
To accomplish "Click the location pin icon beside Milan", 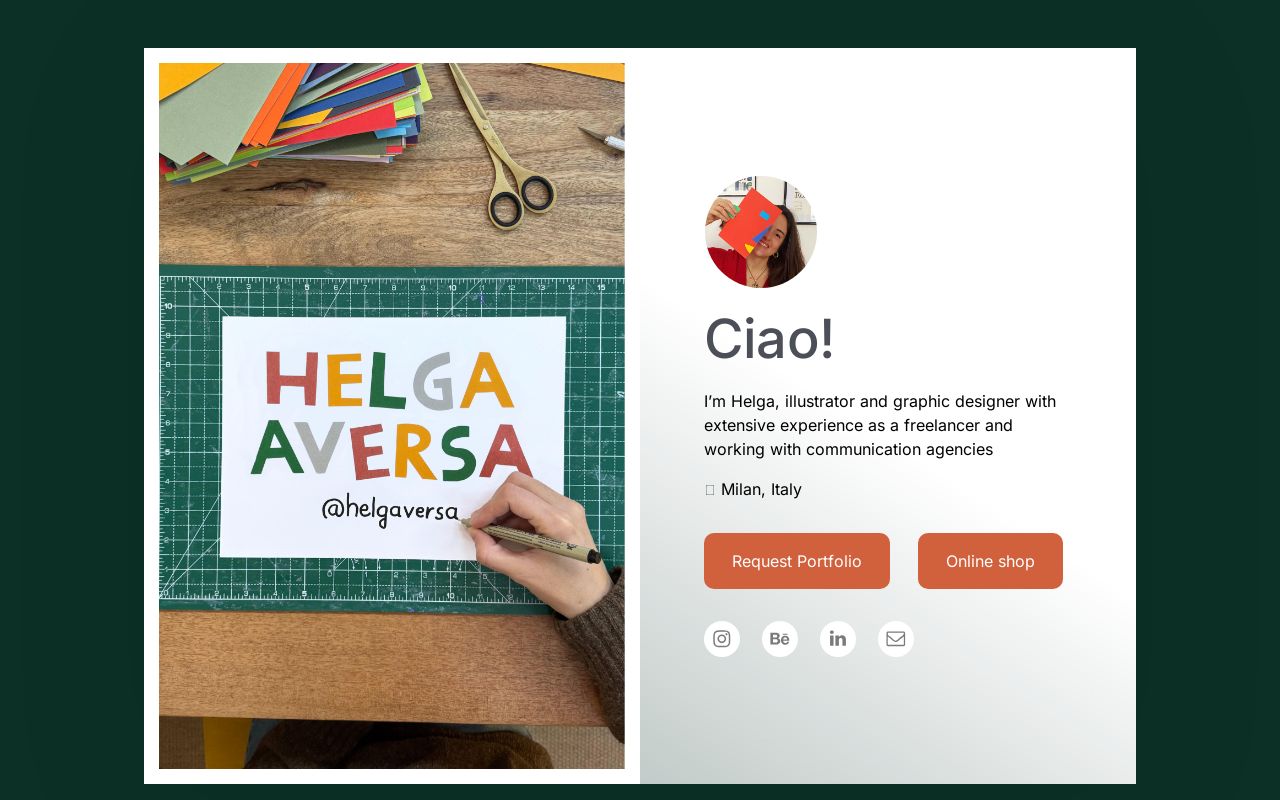I will tap(710, 490).
